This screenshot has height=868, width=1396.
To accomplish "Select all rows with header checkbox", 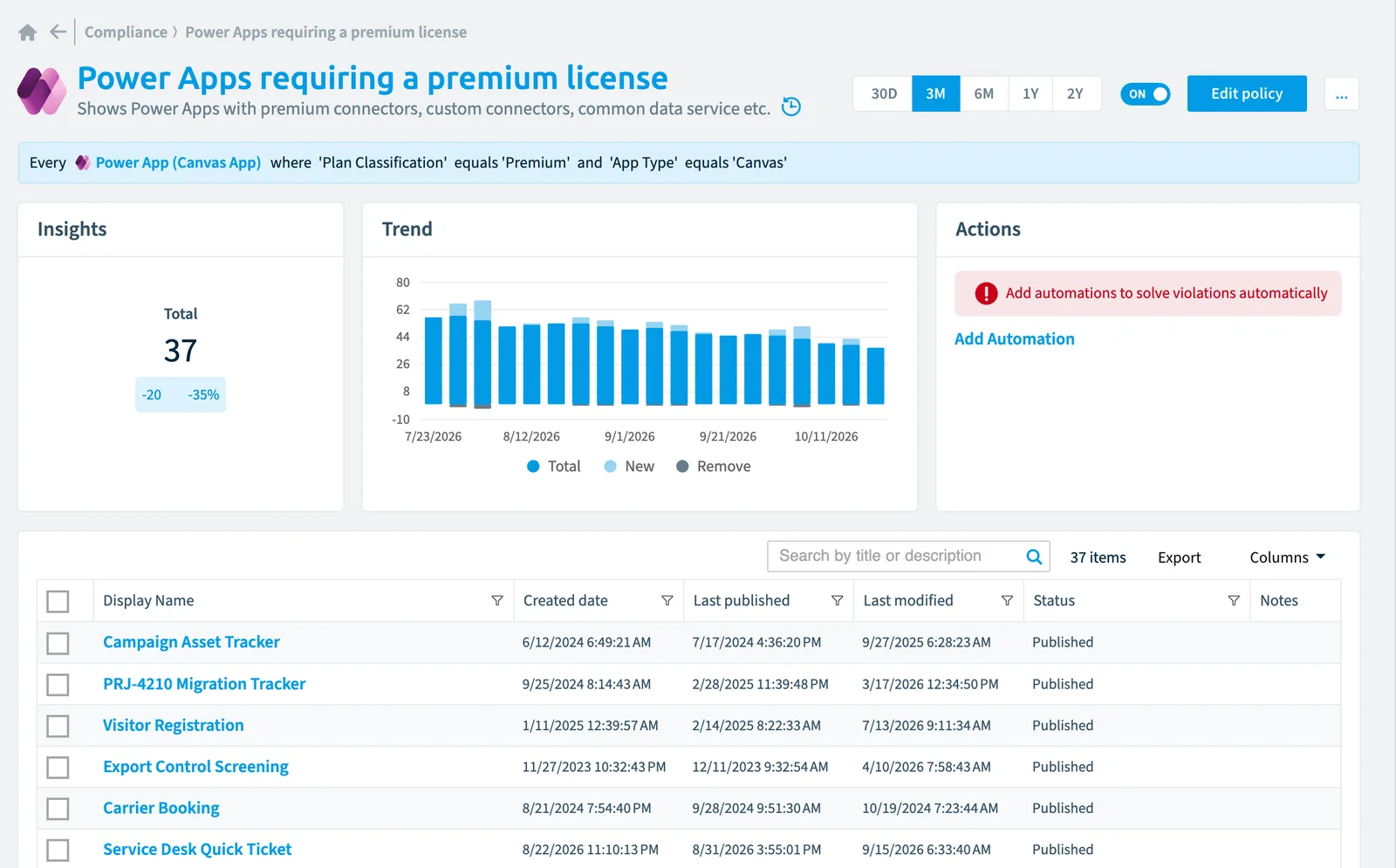I will tap(58, 601).
